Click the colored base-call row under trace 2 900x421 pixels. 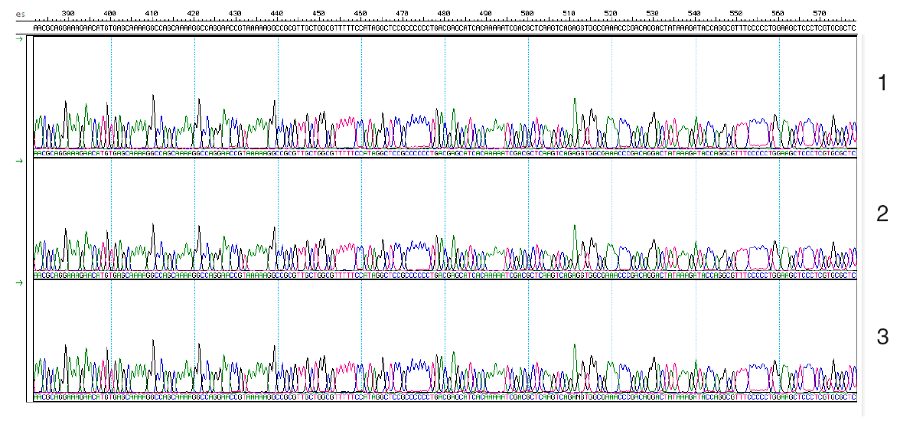[x=445, y=274]
